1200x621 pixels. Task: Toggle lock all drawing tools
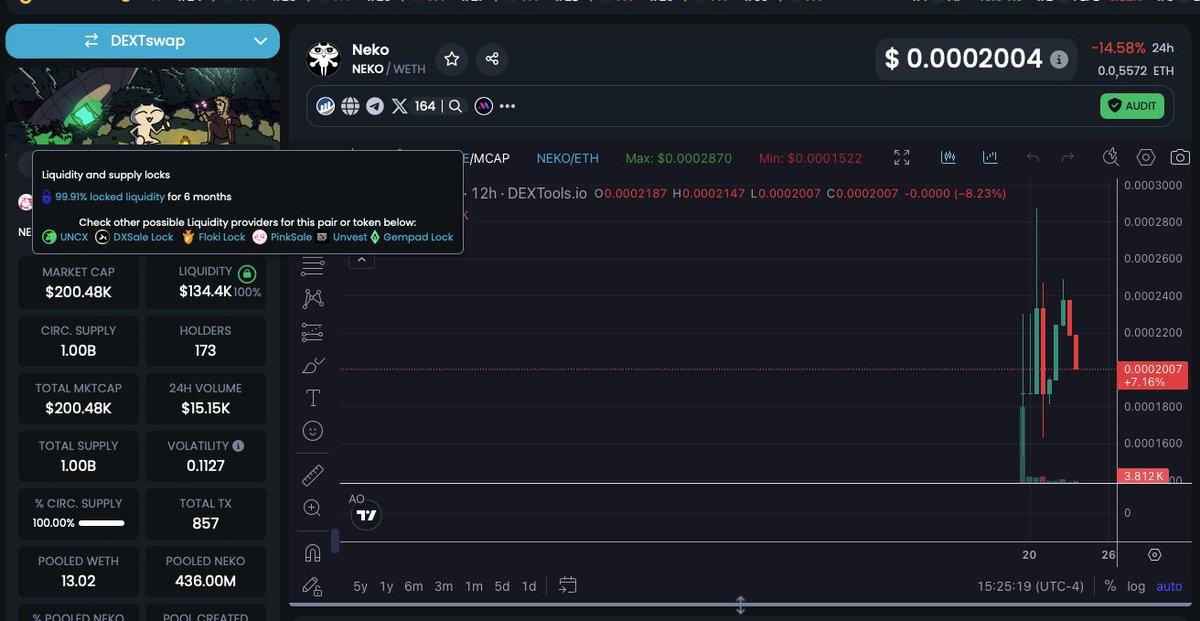point(313,586)
